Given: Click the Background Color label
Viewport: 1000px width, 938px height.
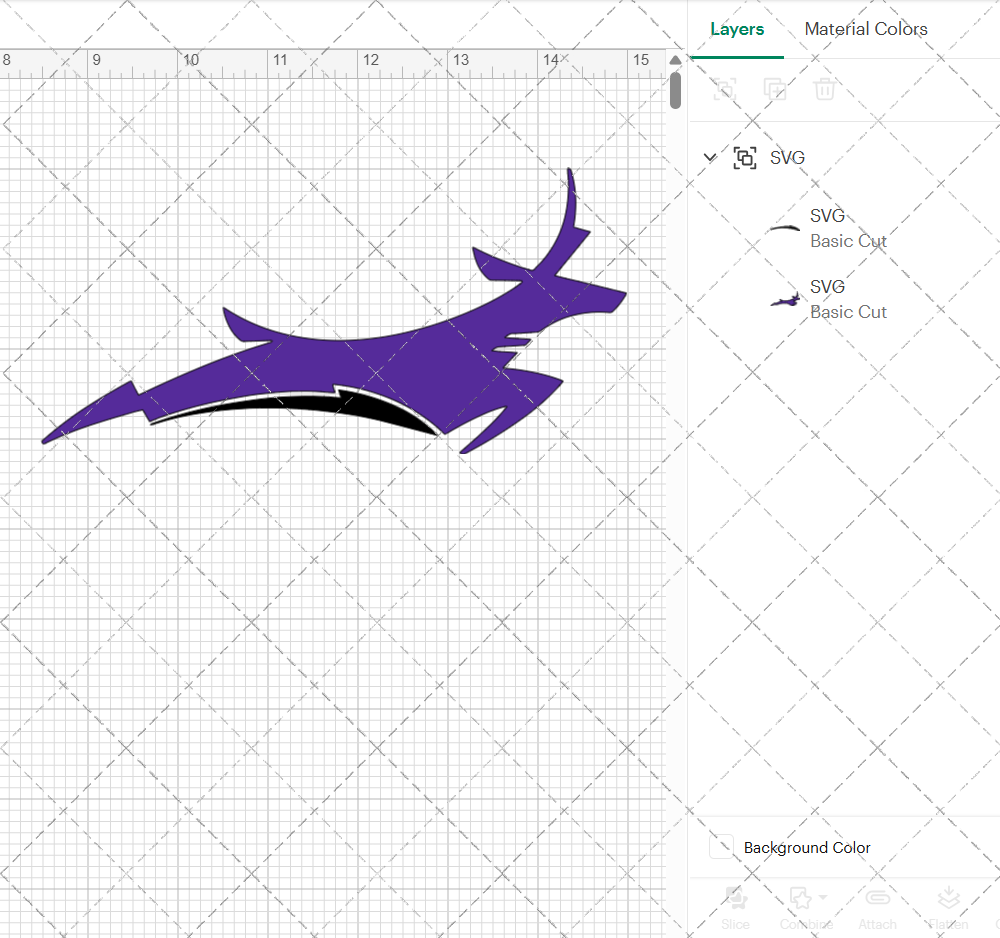Looking at the screenshot, I should [807, 847].
